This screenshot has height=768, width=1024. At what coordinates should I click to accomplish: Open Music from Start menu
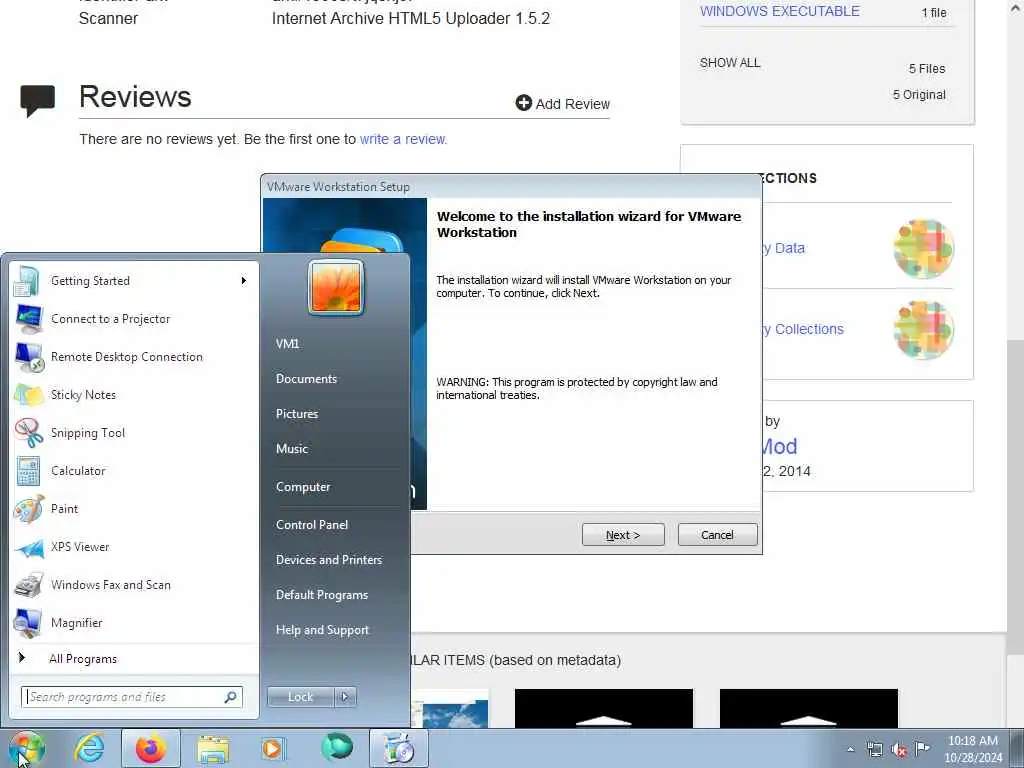click(292, 449)
